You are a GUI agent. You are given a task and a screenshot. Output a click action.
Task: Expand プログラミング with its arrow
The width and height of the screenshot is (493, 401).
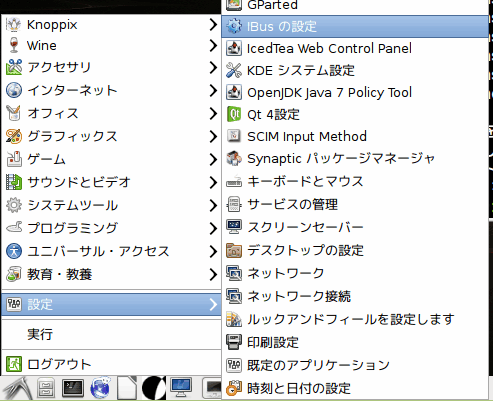[x=213, y=228]
